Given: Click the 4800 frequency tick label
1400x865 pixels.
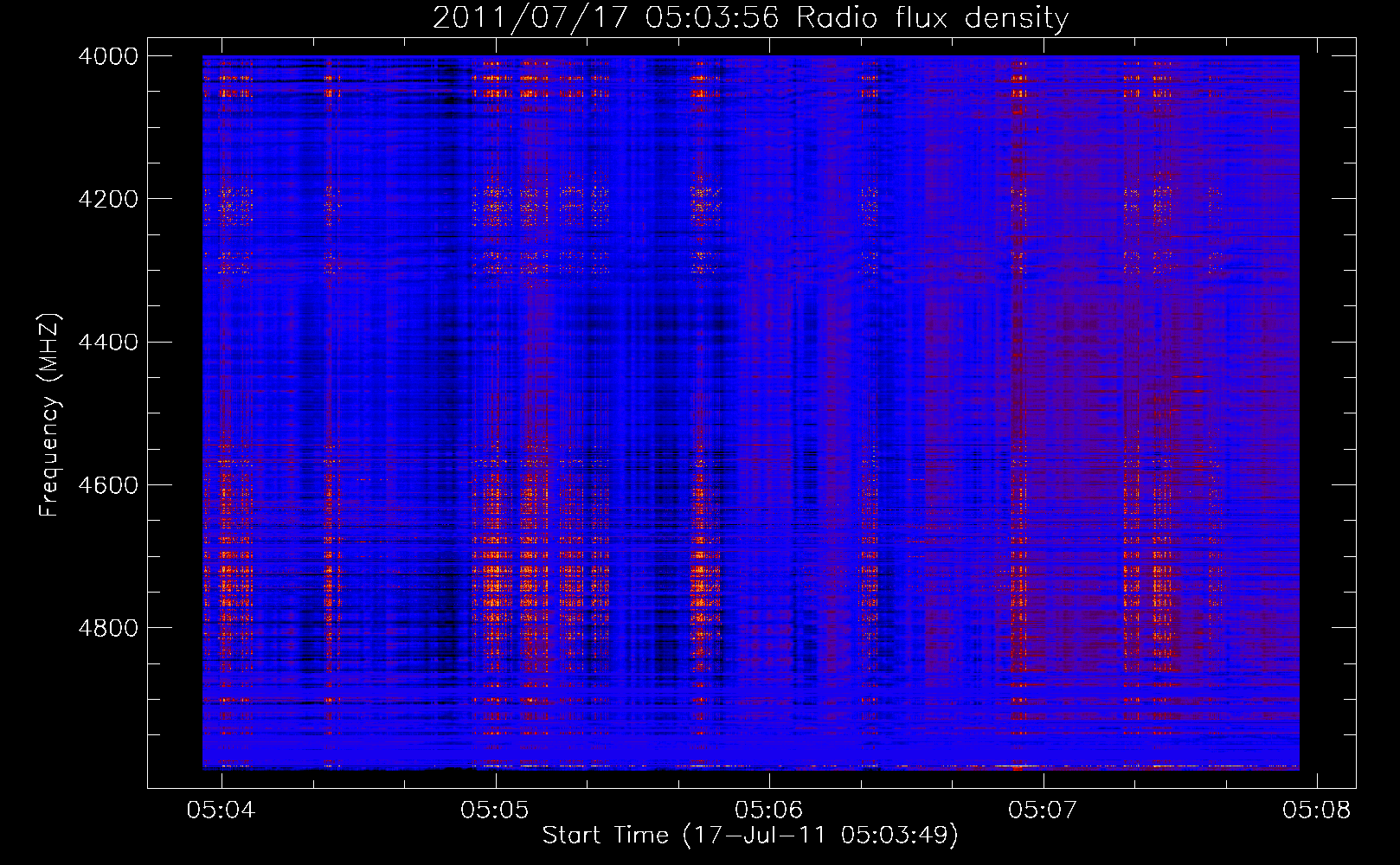Looking at the screenshot, I should tap(108, 628).
